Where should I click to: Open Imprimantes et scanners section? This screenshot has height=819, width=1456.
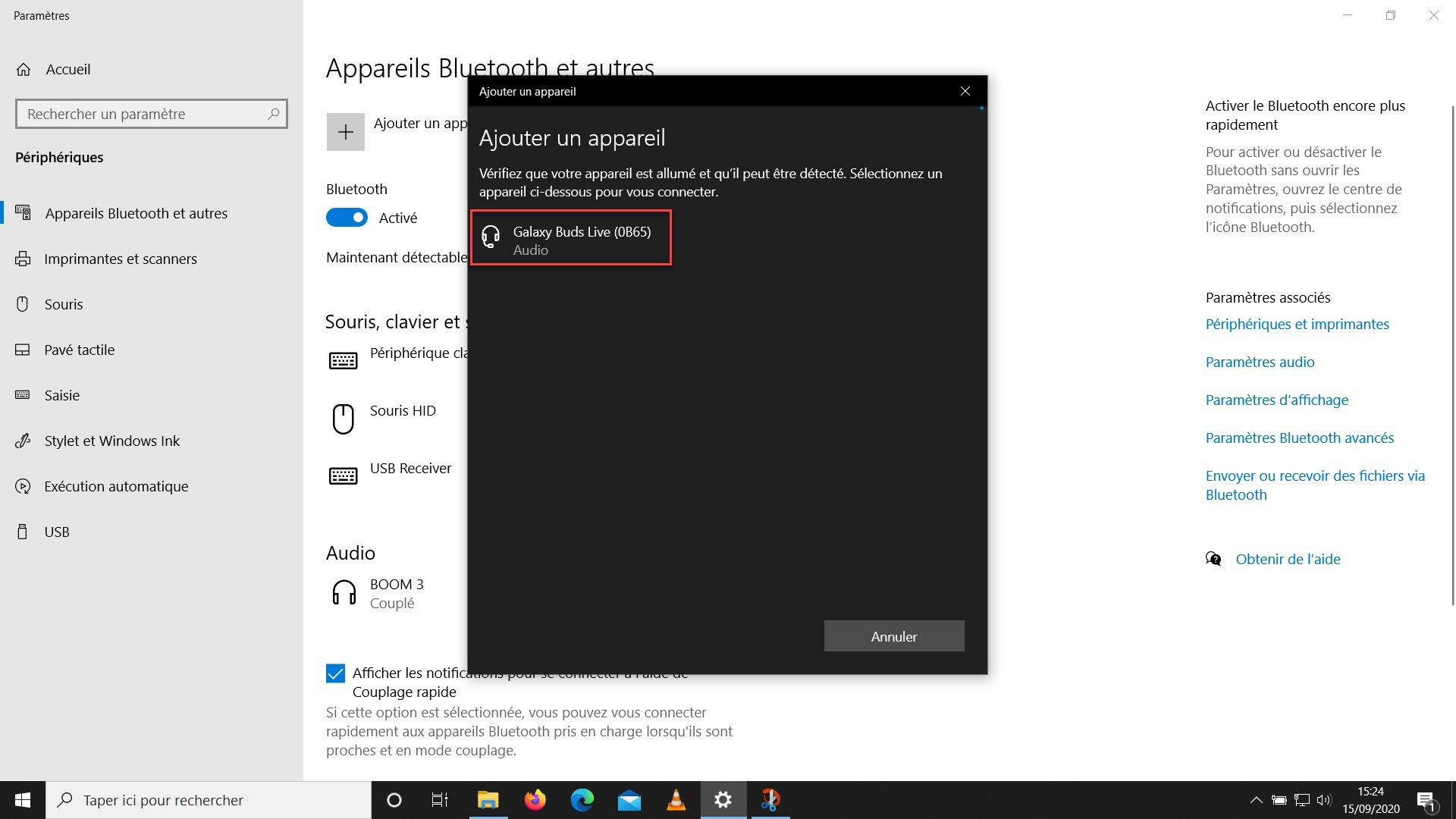pyautogui.click(x=120, y=259)
